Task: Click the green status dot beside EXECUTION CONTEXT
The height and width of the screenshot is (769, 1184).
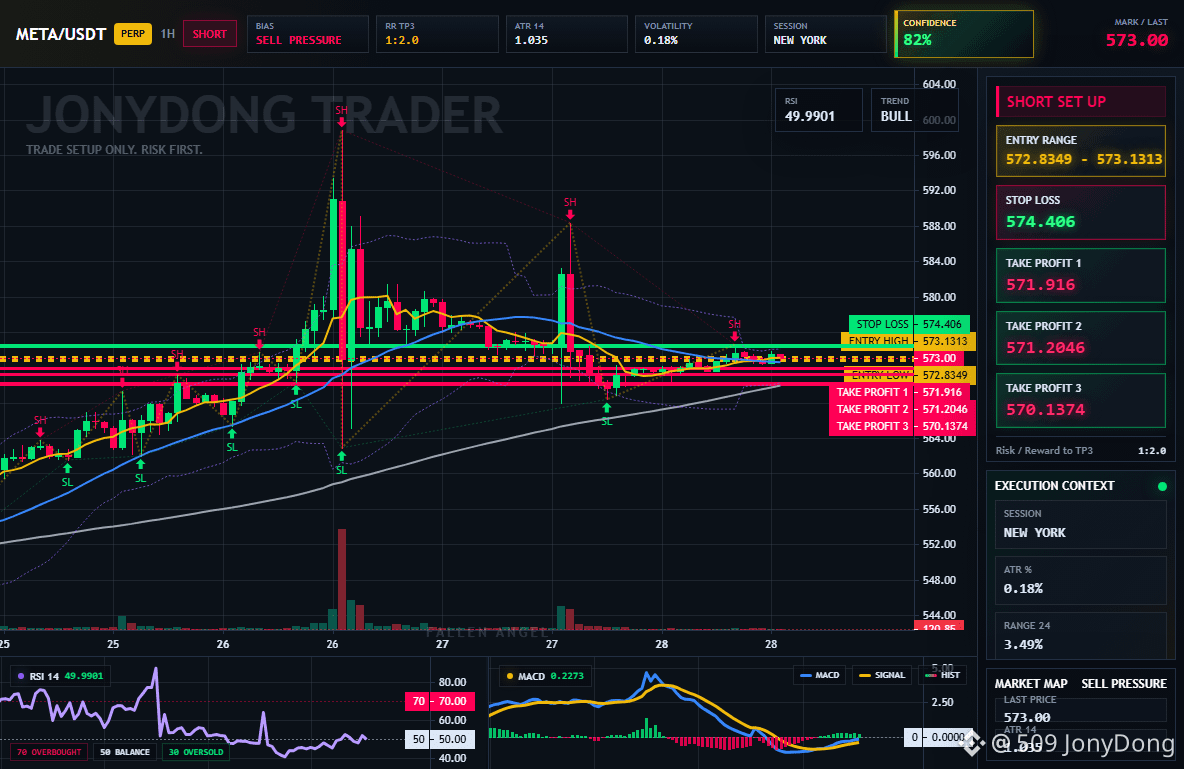Action: pyautogui.click(x=1162, y=486)
